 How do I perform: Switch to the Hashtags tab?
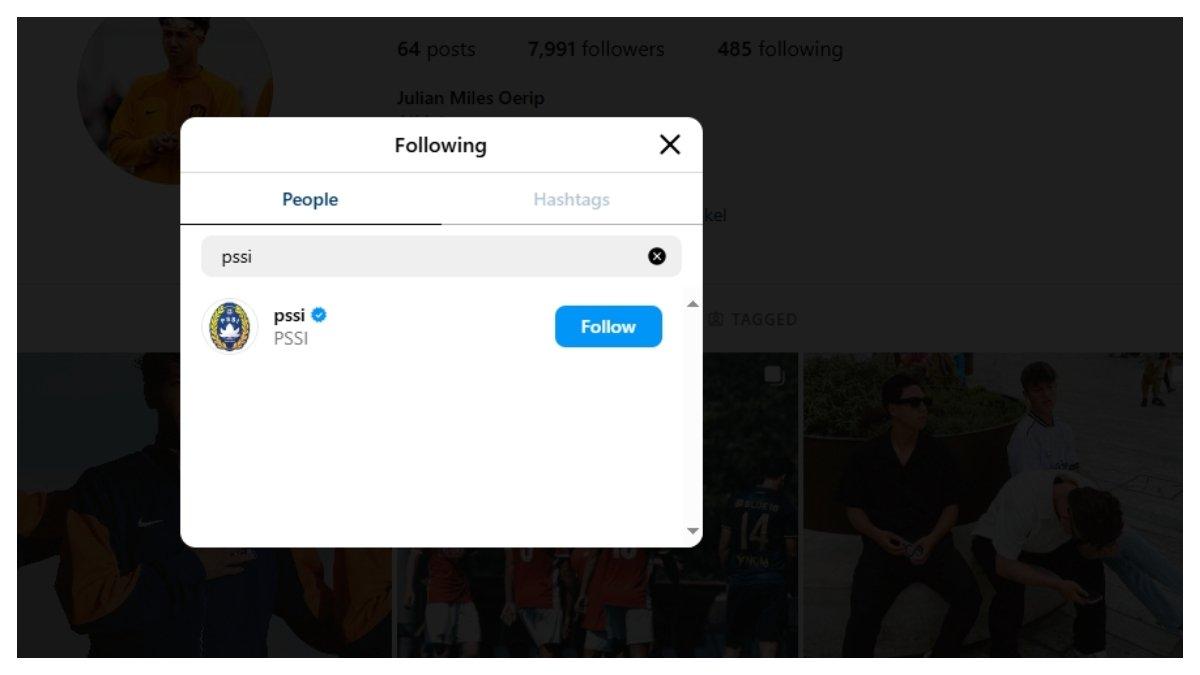pyautogui.click(x=571, y=199)
